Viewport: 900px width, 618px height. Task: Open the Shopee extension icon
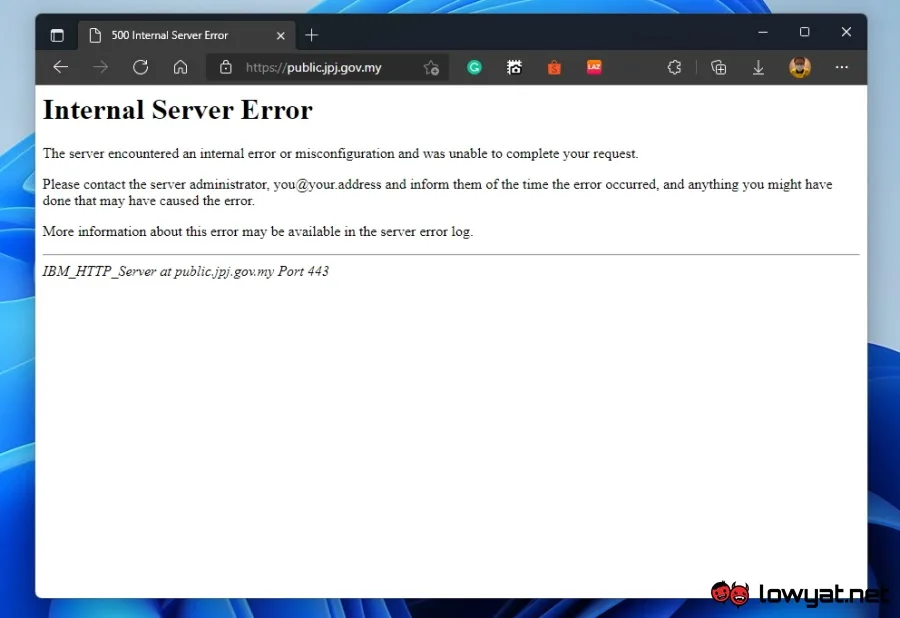tap(554, 67)
